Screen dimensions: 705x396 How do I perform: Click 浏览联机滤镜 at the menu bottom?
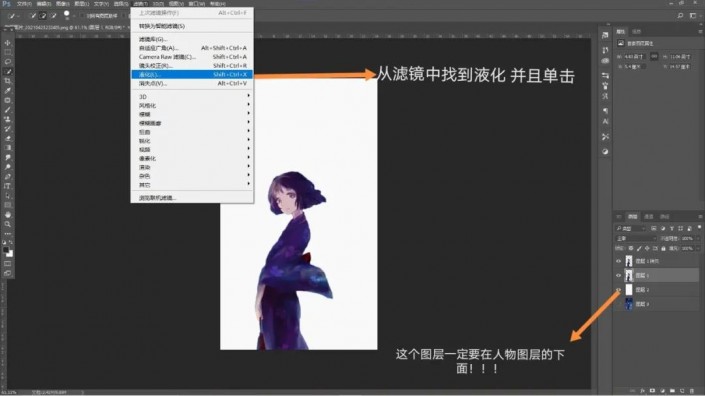point(192,198)
